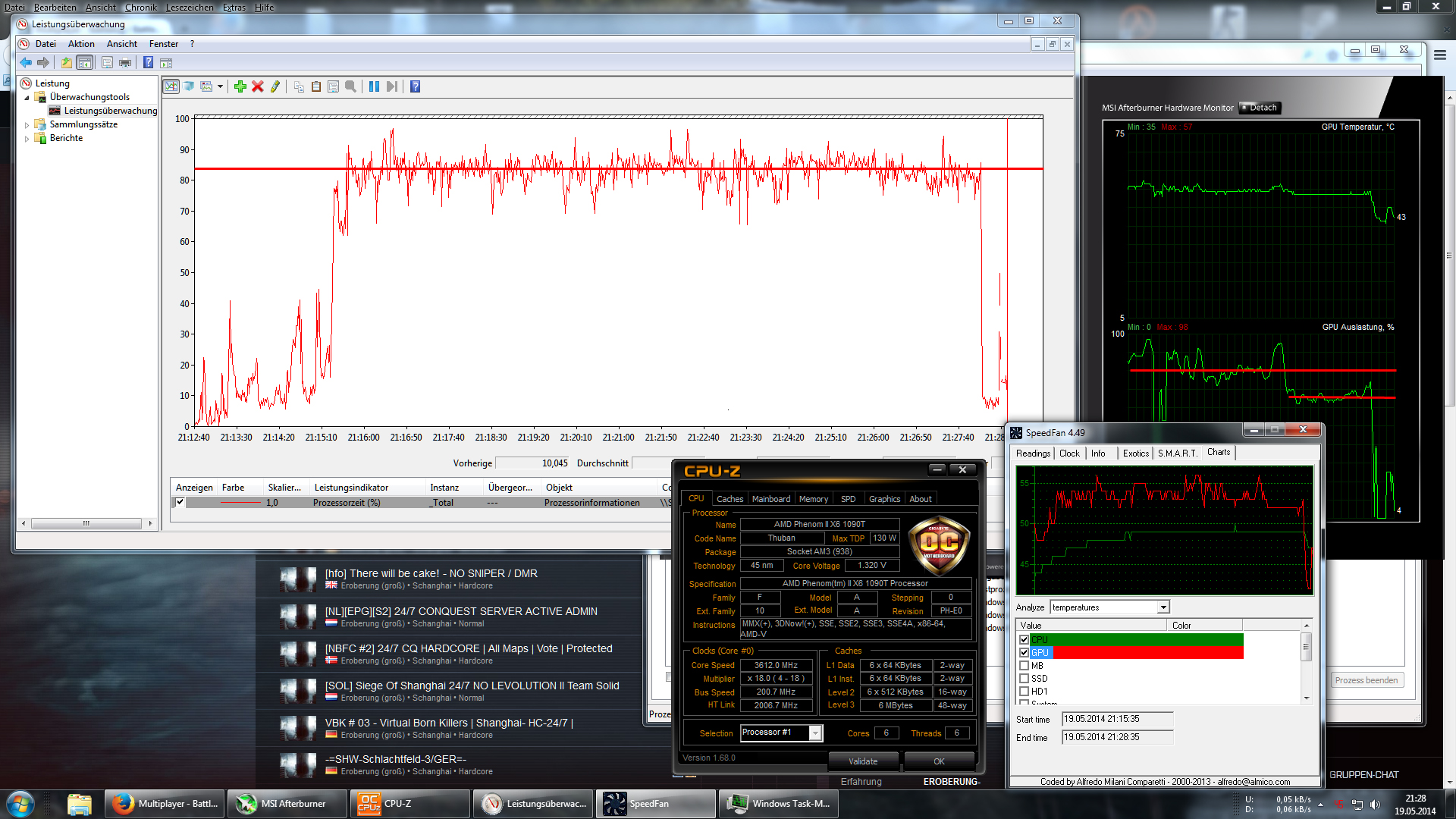Open the Readings tab in SpeedFan

pyautogui.click(x=1033, y=453)
